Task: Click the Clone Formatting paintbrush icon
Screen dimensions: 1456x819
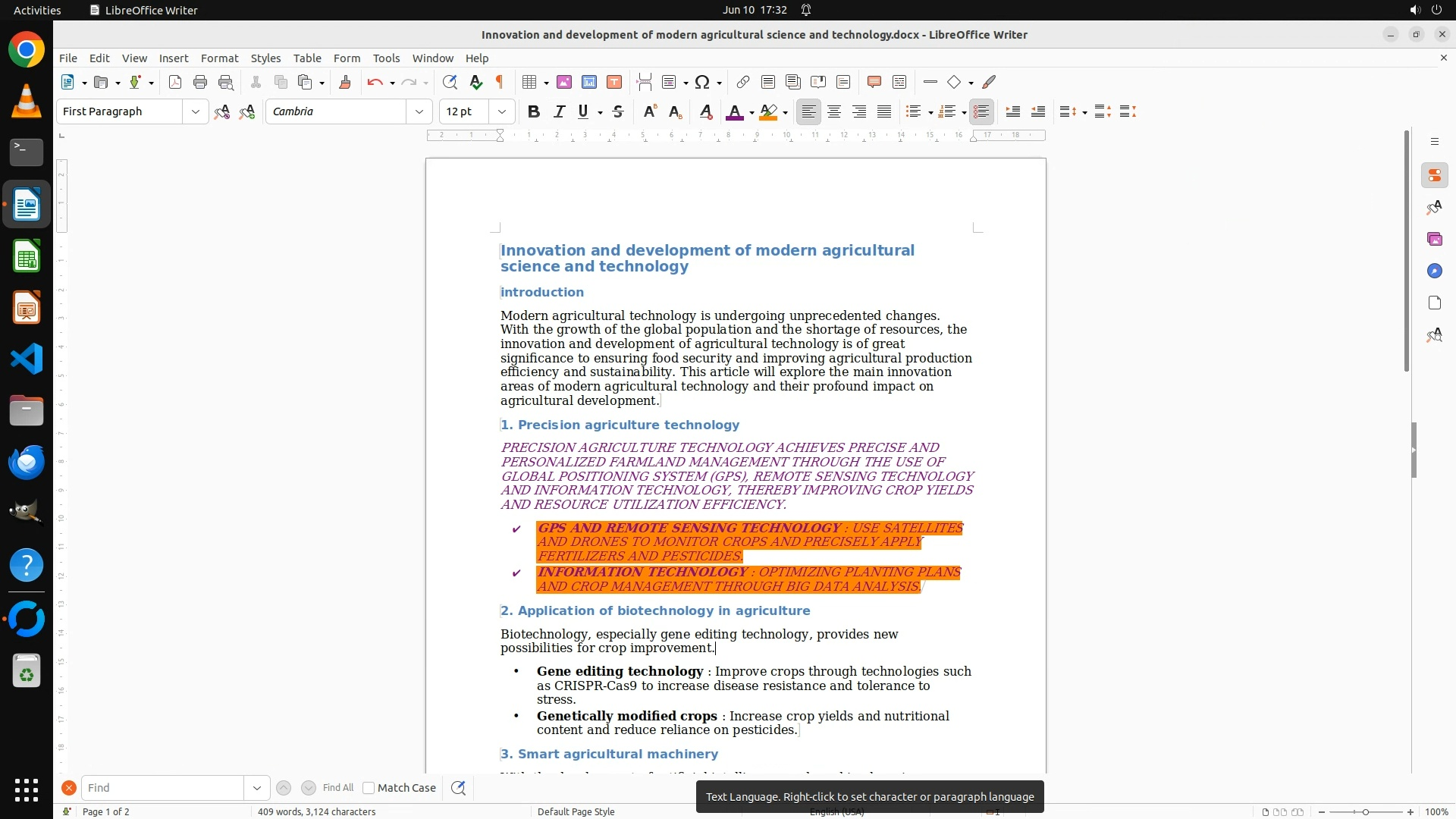Action: click(x=345, y=83)
